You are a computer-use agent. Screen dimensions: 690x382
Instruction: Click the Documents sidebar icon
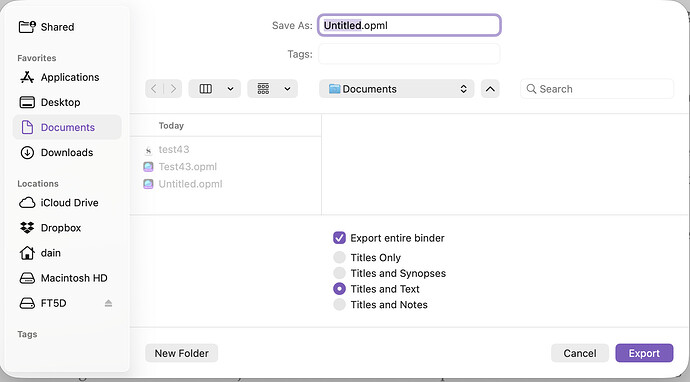pyautogui.click(x=27, y=127)
